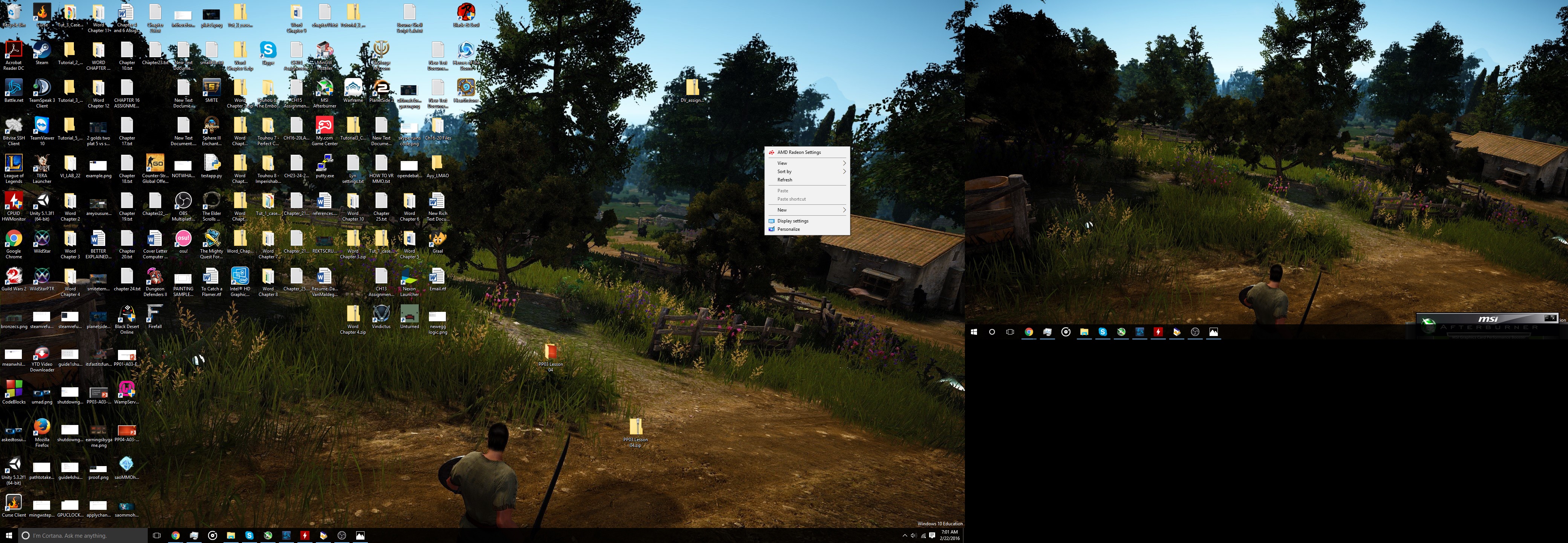The width and height of the screenshot is (1568, 543).
Task: Open File Explorer from the left taskbar
Action: pyautogui.click(x=231, y=536)
